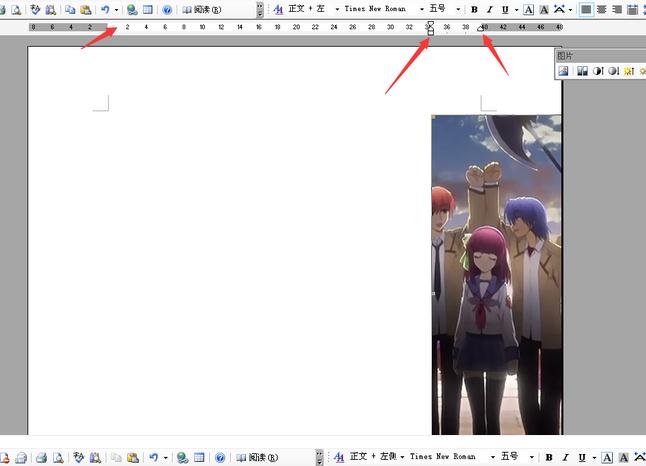Viewport: 646px width, 466px height.
Task: Toggle Italic in the top toolbar
Action: 489,9
